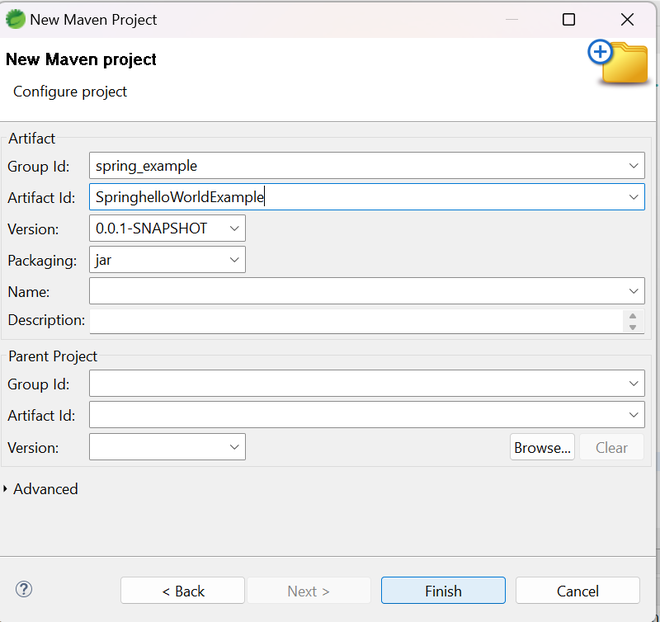Open the Artifact's Artifact Id dropdown arrow
The height and width of the screenshot is (622, 660).
click(633, 197)
